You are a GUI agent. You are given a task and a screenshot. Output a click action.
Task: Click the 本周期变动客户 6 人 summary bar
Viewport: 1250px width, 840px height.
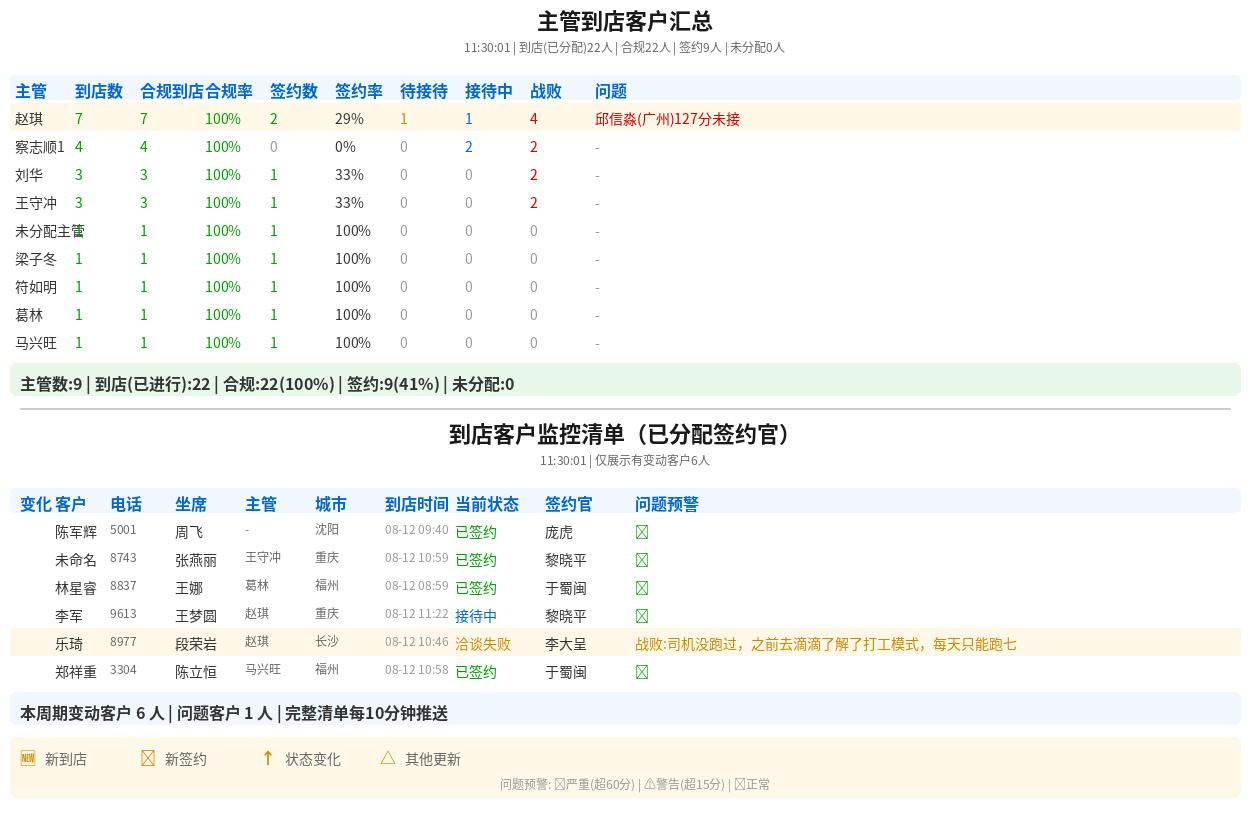click(625, 709)
